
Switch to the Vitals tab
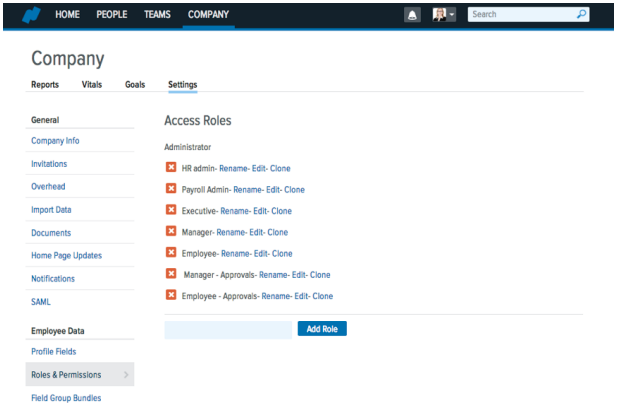point(92,85)
